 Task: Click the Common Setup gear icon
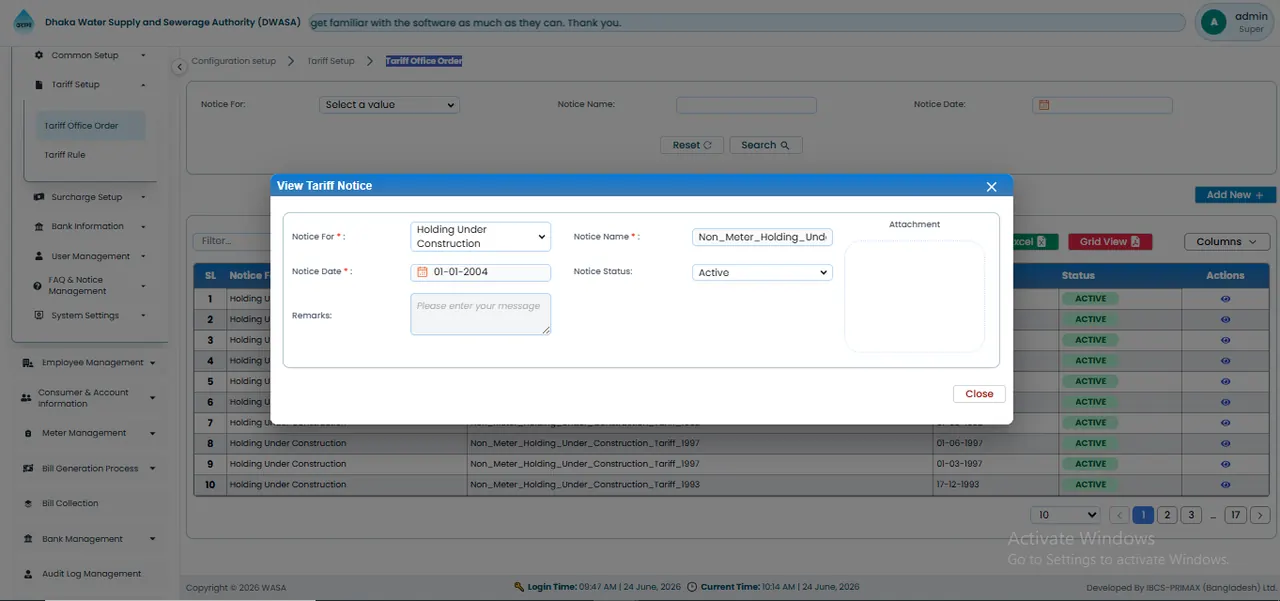[x=39, y=55]
